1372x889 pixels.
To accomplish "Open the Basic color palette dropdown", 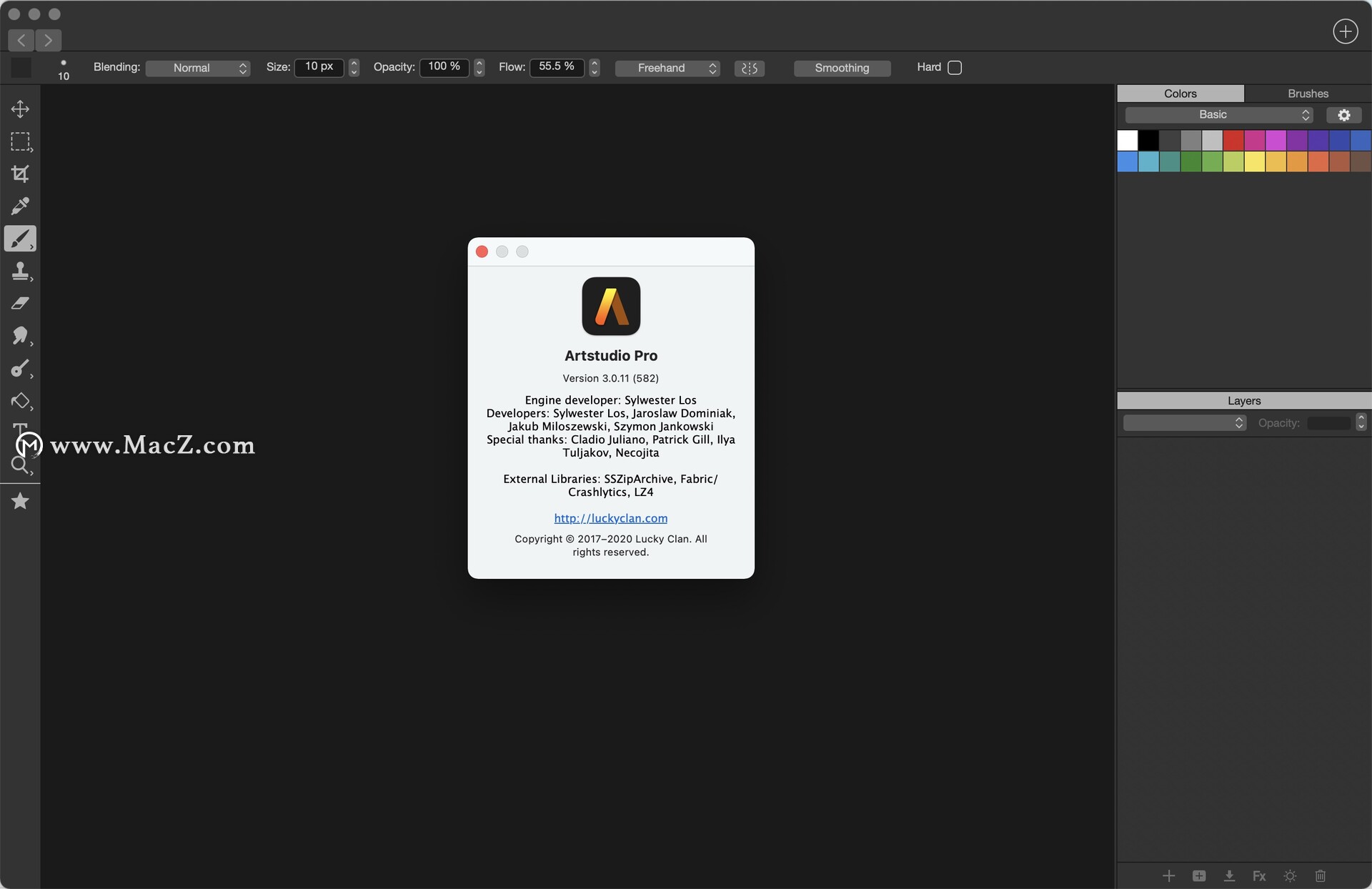I will point(1219,115).
